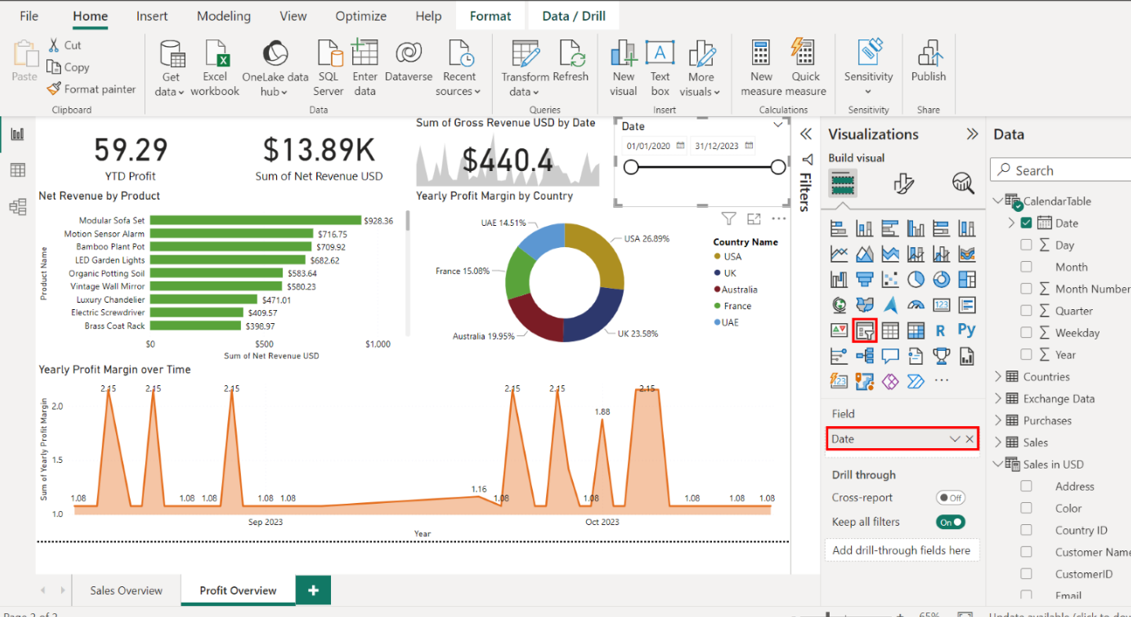This screenshot has width=1131, height=617.
Task: Turn off Keep all filters toggle
Action: pyautogui.click(x=950, y=522)
